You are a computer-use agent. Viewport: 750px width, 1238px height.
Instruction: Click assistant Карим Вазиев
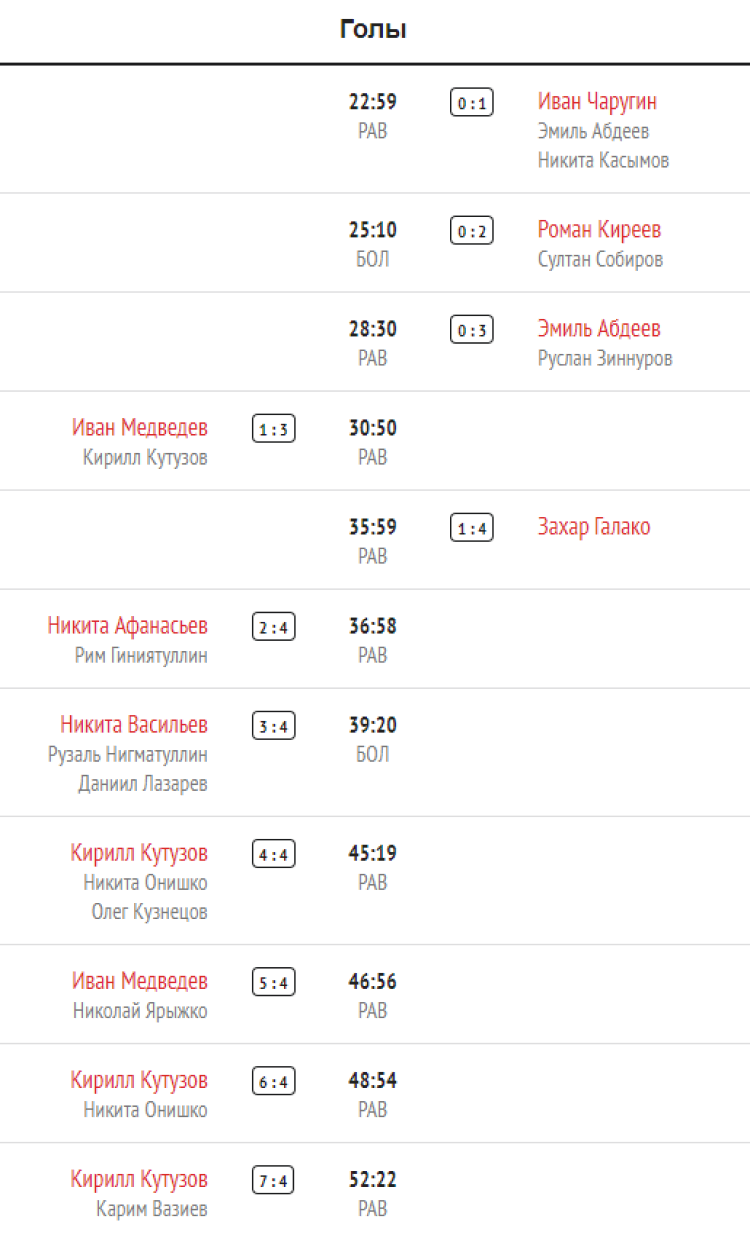click(152, 1209)
